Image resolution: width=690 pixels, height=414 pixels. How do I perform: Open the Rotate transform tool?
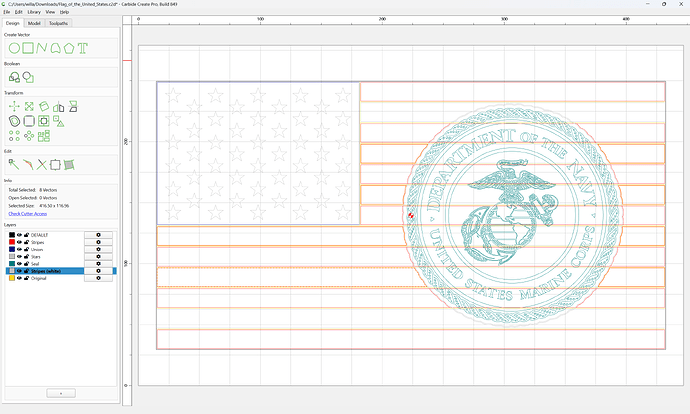click(44, 106)
